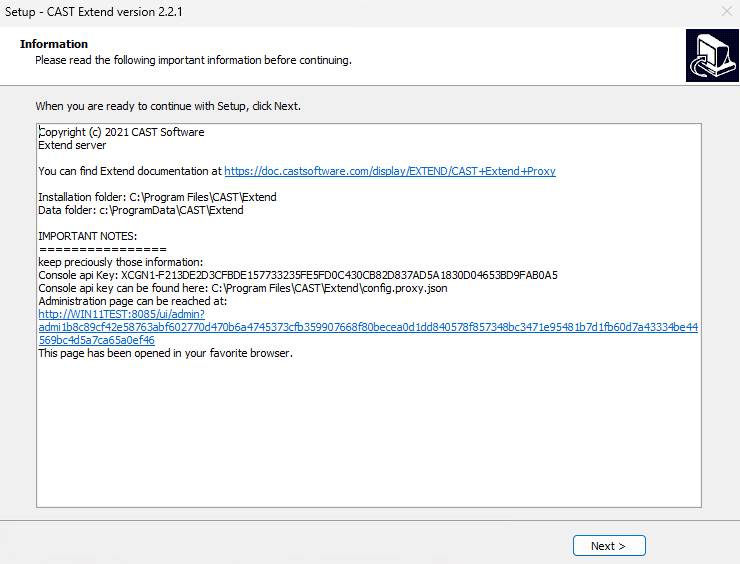Click the 'Information' page heading

click(x=54, y=44)
